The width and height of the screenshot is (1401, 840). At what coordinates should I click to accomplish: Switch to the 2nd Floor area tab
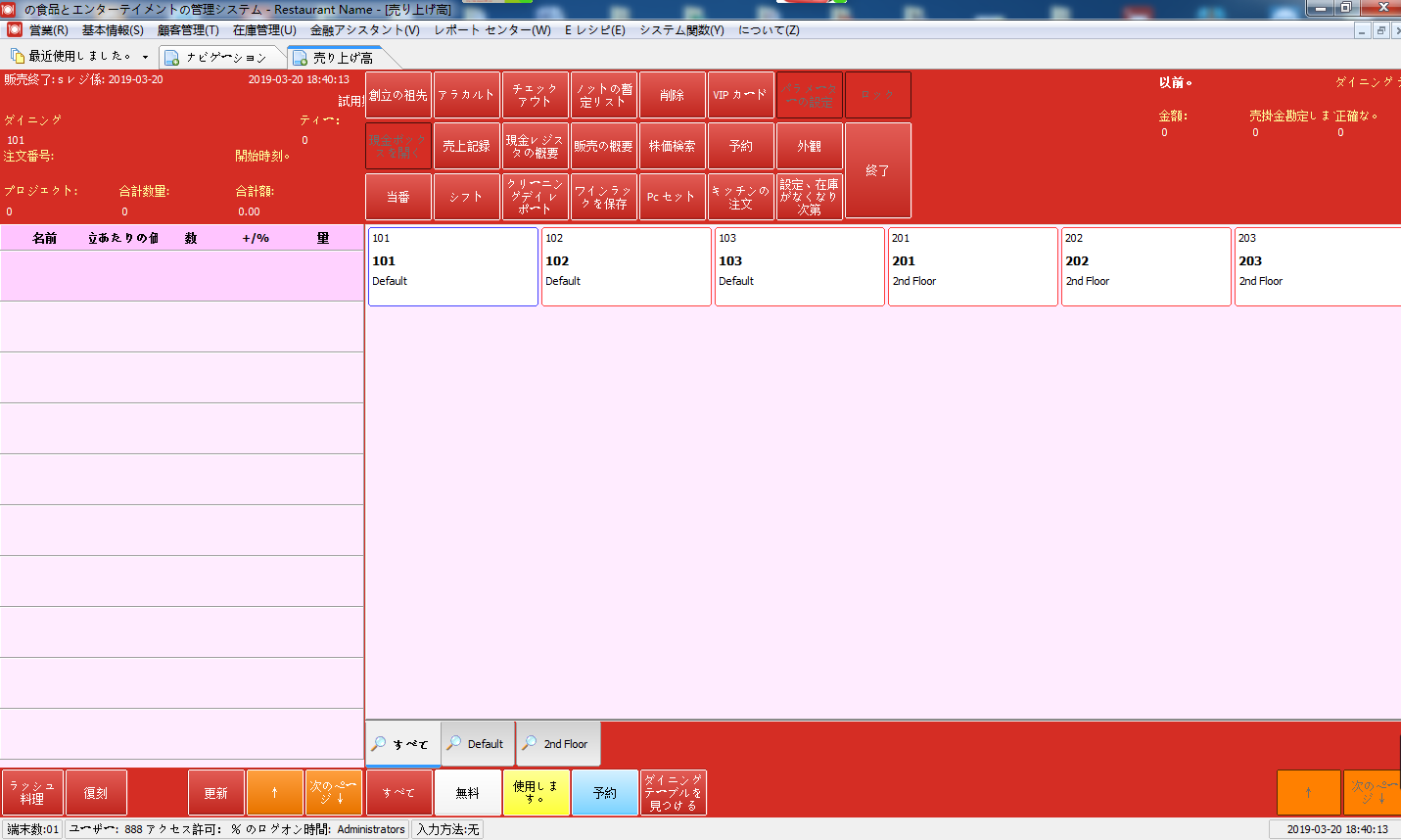[x=558, y=744]
